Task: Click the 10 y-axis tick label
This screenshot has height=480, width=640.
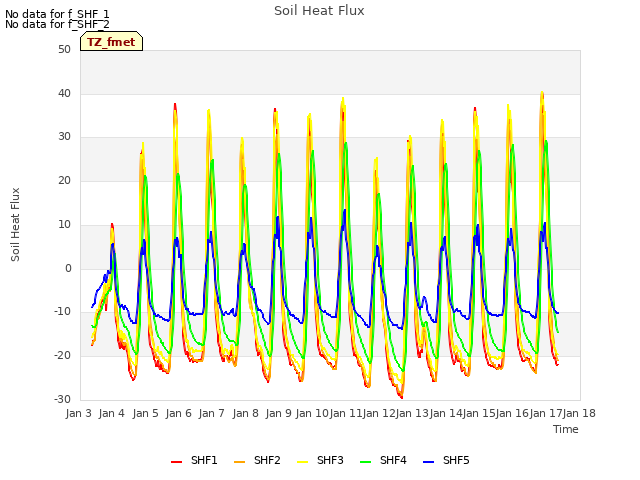Action: [64, 224]
